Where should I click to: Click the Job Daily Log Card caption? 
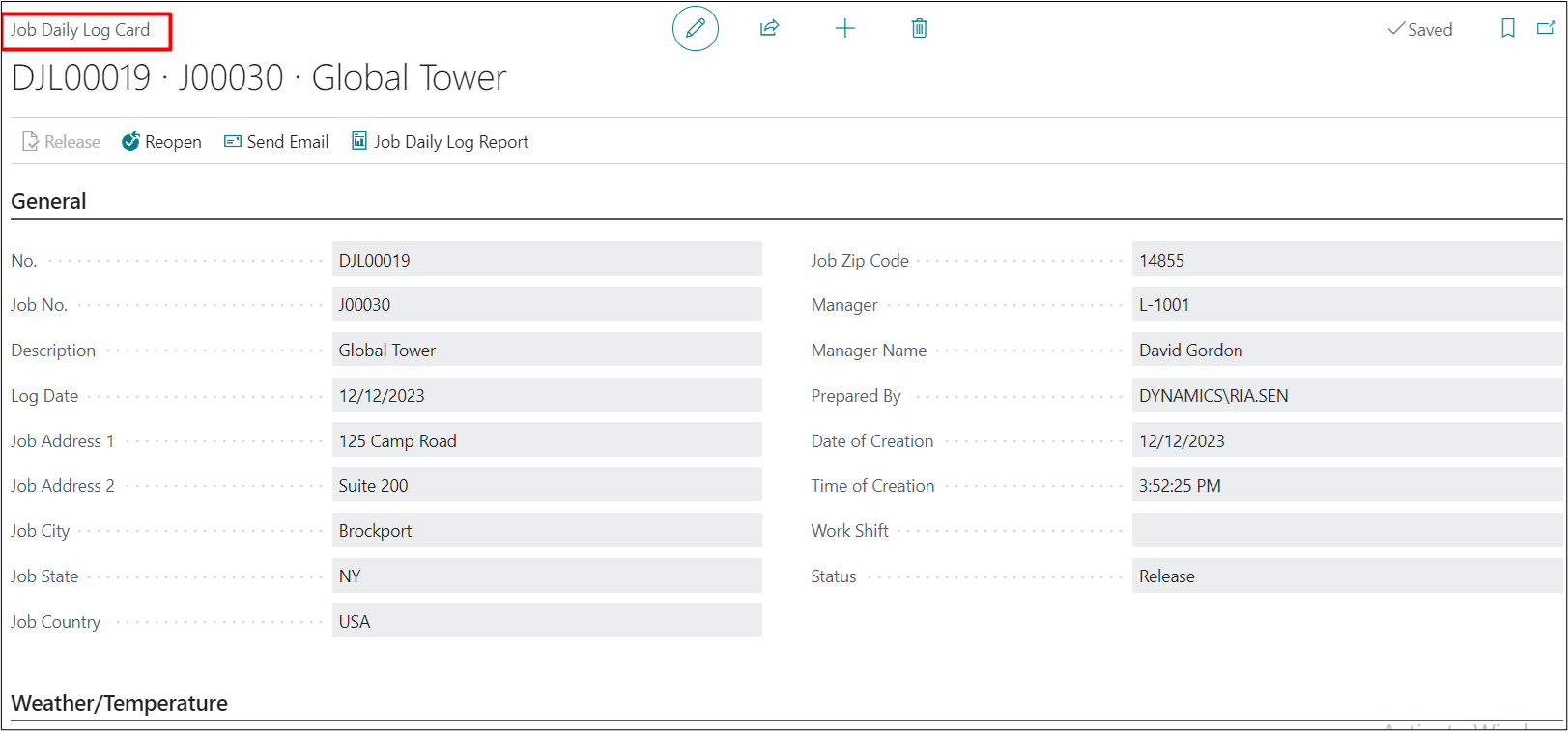(x=80, y=30)
